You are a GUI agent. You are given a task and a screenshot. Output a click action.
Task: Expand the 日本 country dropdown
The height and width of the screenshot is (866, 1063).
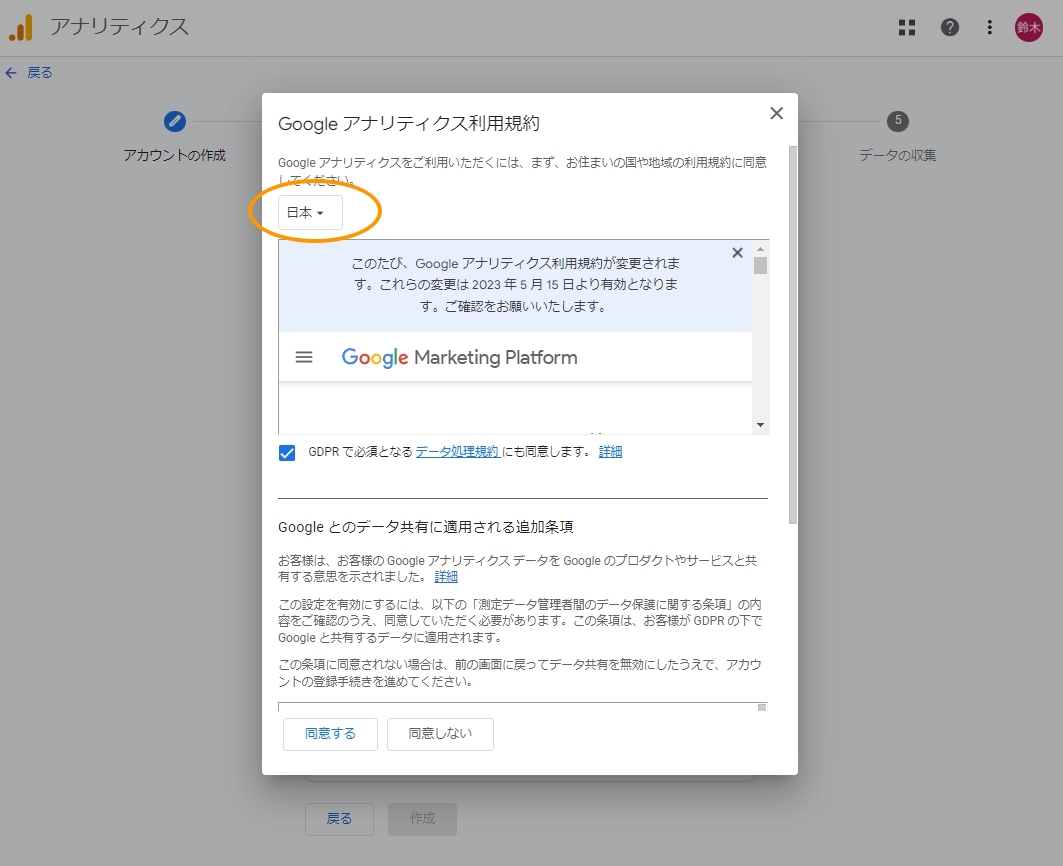[309, 213]
